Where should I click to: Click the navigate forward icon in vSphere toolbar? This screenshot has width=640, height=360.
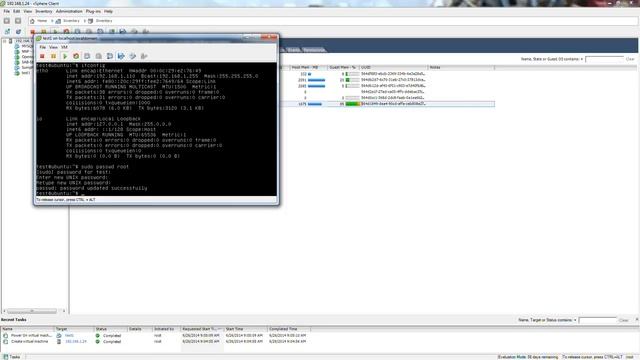(x=18, y=21)
